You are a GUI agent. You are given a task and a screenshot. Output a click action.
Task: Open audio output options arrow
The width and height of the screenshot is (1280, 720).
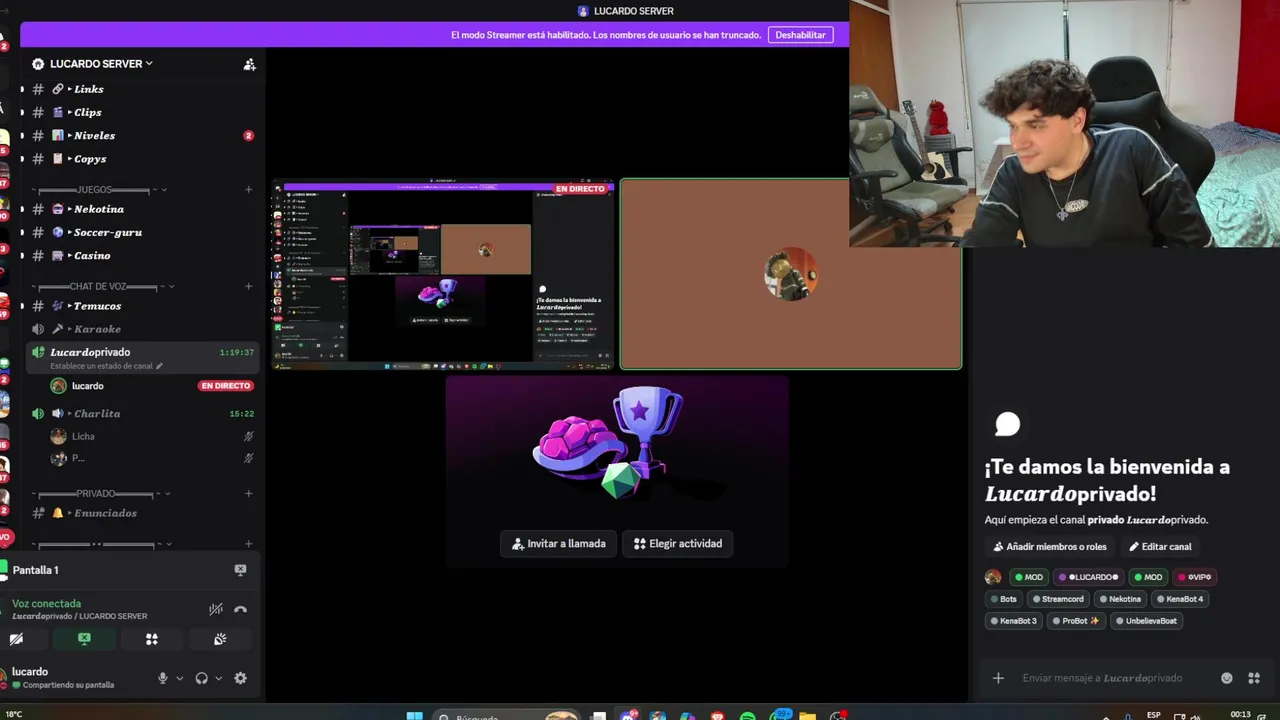(x=218, y=678)
